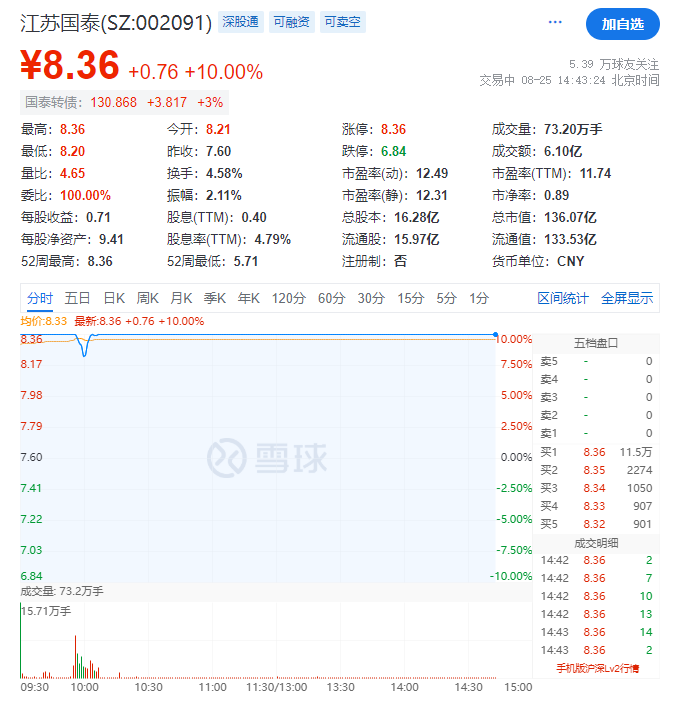The height and width of the screenshot is (702, 673).
Task: Click the 总市值 136.07亿 value
Action: [x=570, y=217]
